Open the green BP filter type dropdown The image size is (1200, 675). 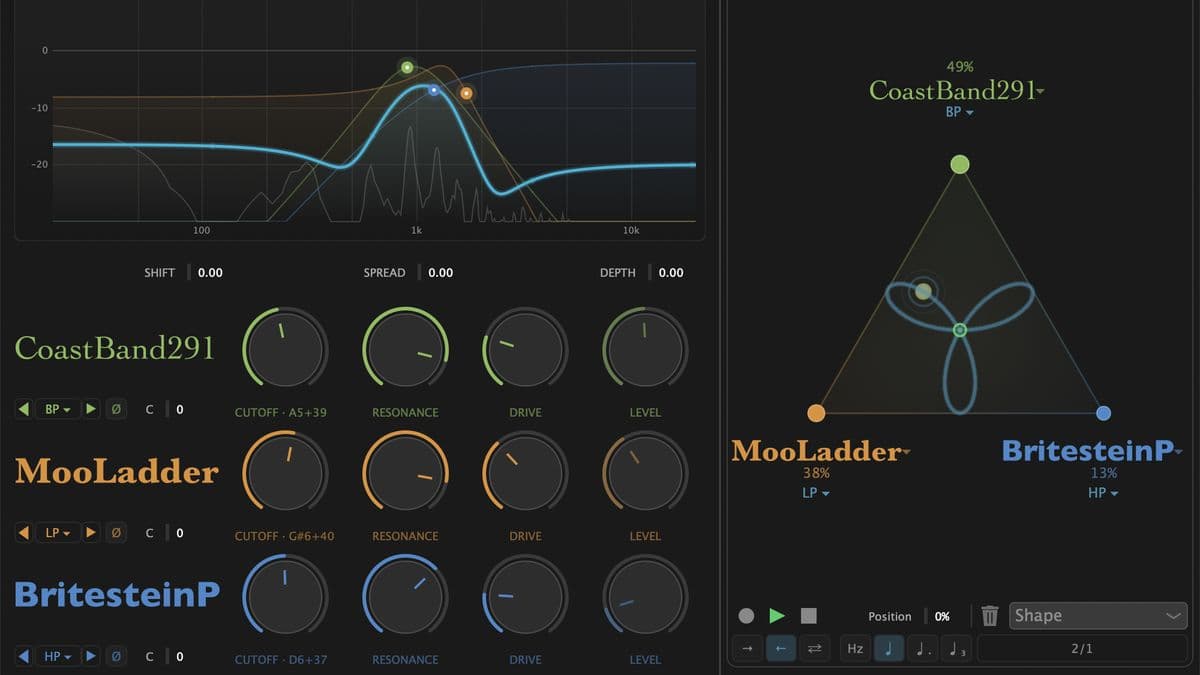pyautogui.click(x=58, y=409)
